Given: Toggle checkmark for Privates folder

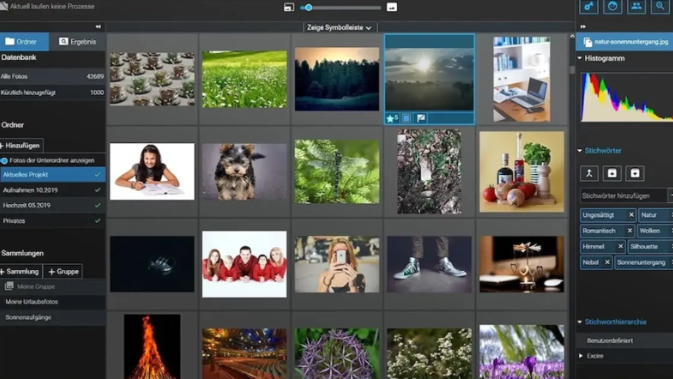Looking at the screenshot, I should [97, 221].
